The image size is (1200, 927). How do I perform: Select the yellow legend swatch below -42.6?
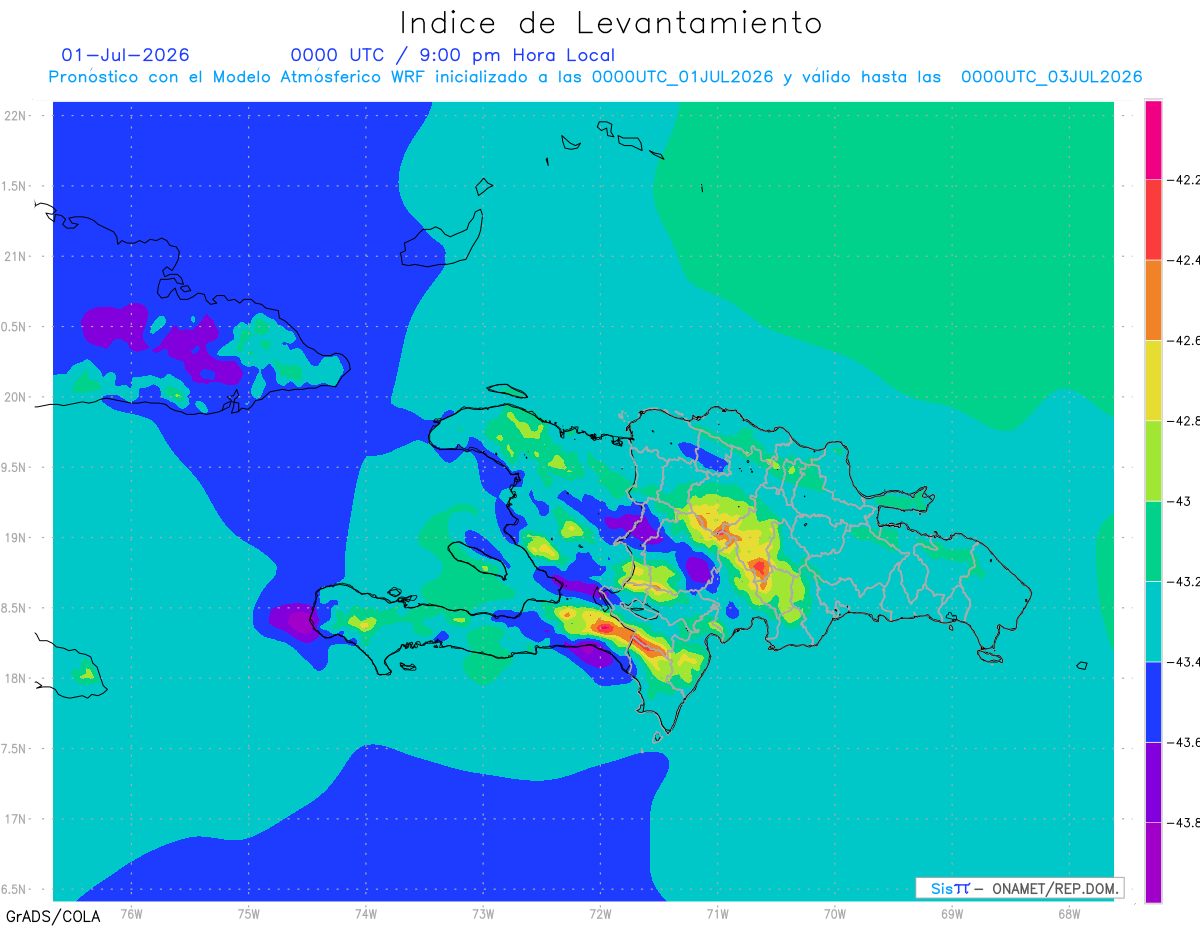[1153, 380]
